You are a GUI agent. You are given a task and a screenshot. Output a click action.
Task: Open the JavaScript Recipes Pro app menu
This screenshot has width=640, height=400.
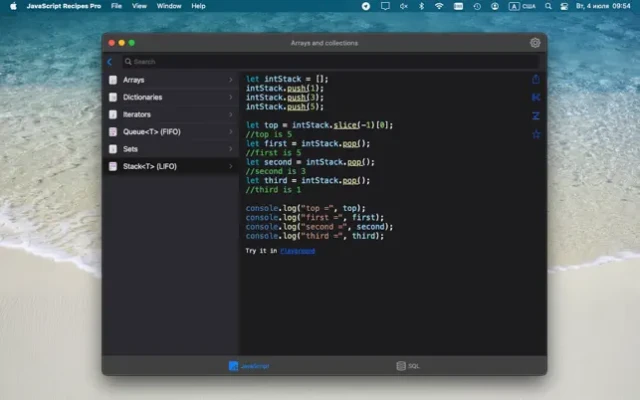64,6
